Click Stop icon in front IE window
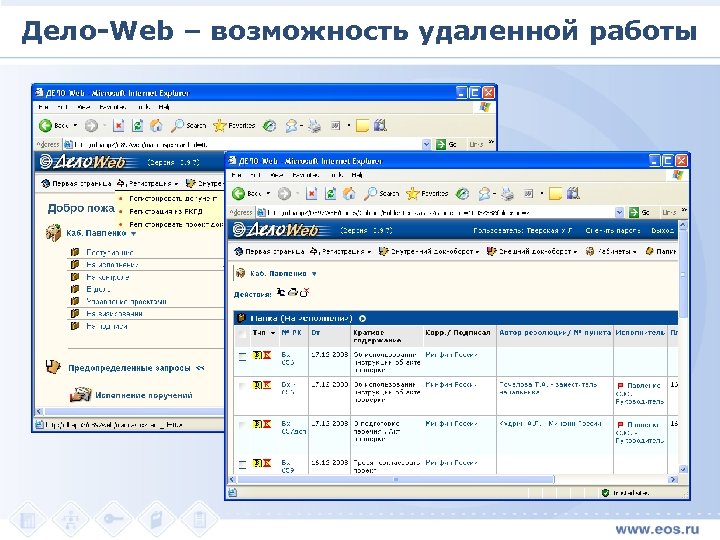Screen dimensions: 720x540 (x=311, y=194)
